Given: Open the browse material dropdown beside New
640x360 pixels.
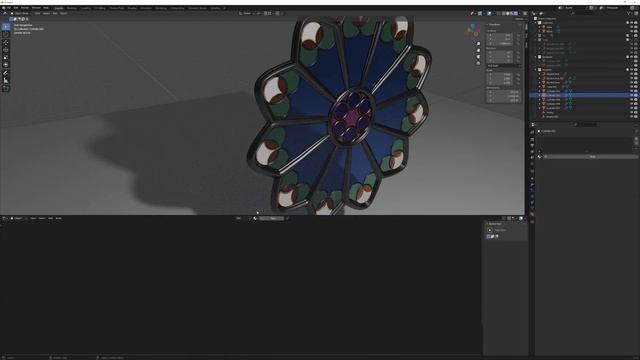Looking at the screenshot, I should tap(540, 157).
